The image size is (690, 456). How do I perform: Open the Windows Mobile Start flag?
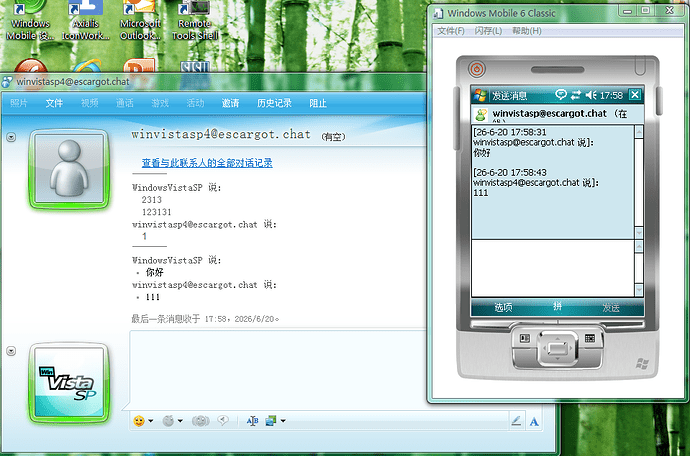(x=480, y=95)
